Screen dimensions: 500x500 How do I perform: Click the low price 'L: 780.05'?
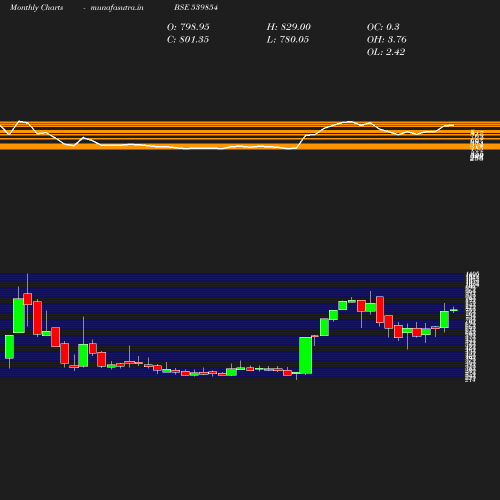coord(288,40)
